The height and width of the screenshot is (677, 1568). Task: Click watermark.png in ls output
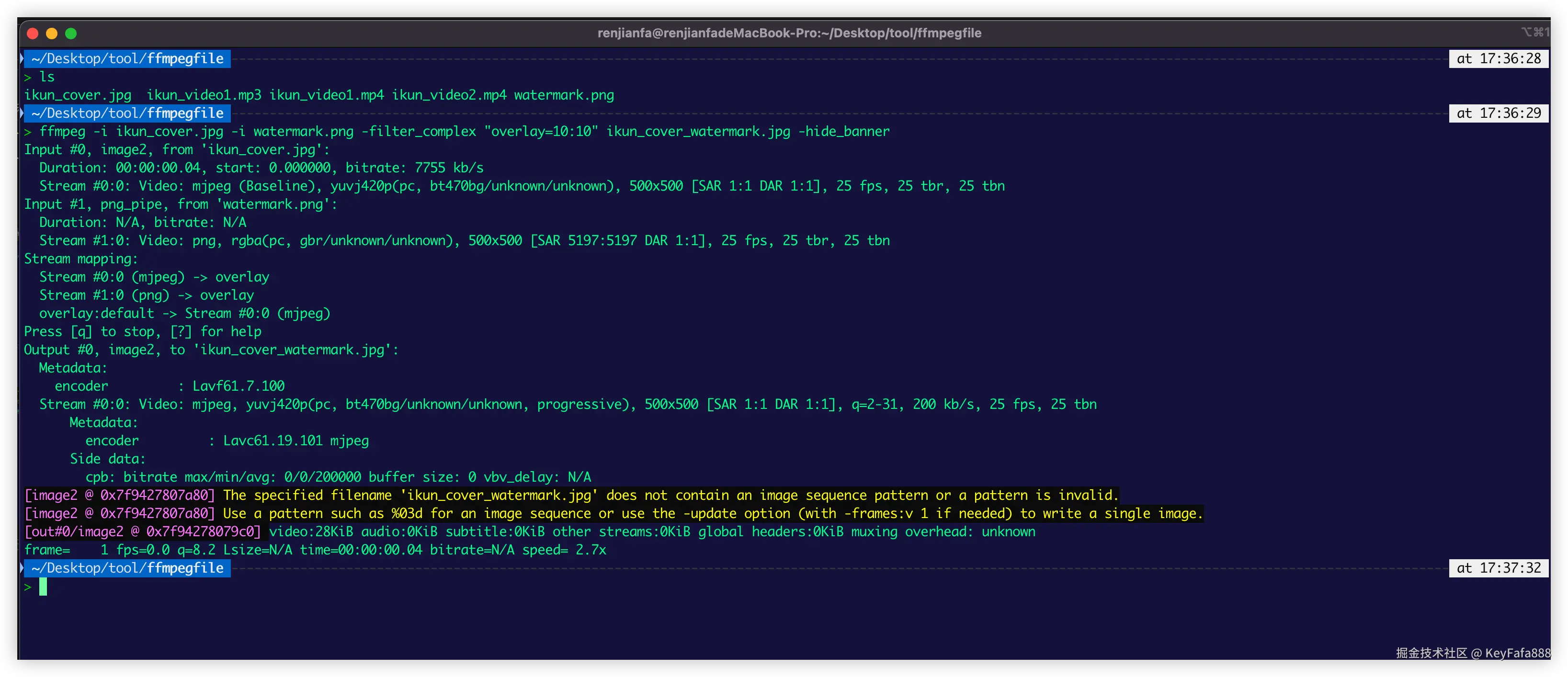click(564, 95)
